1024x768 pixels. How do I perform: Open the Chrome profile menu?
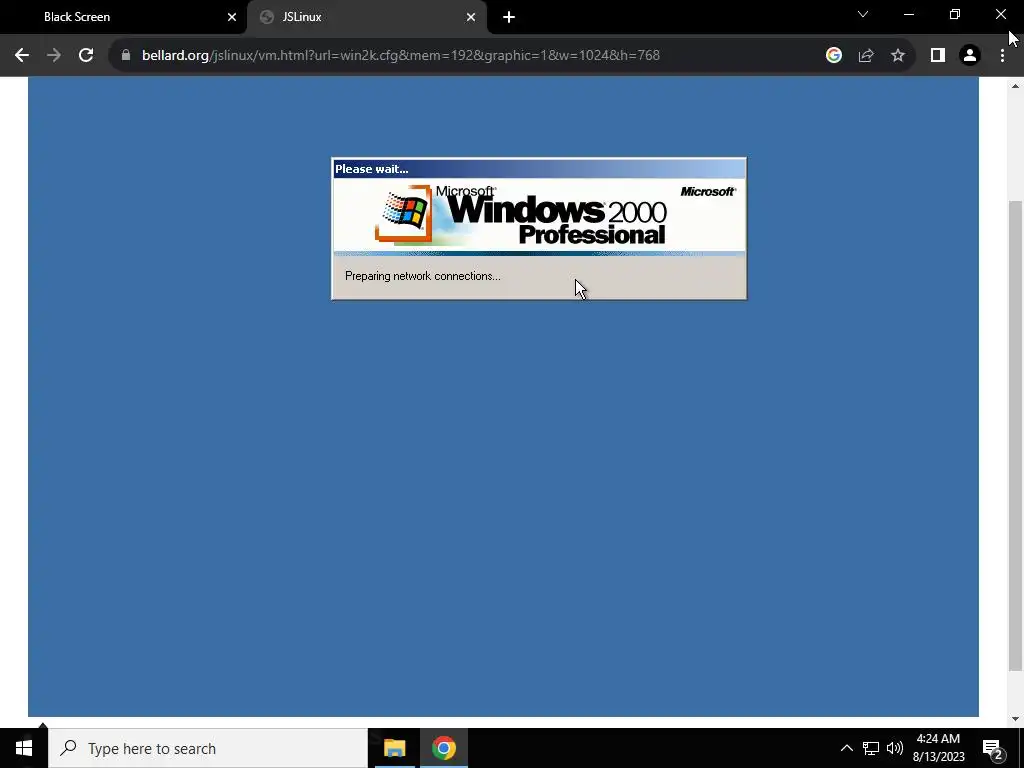970,56
